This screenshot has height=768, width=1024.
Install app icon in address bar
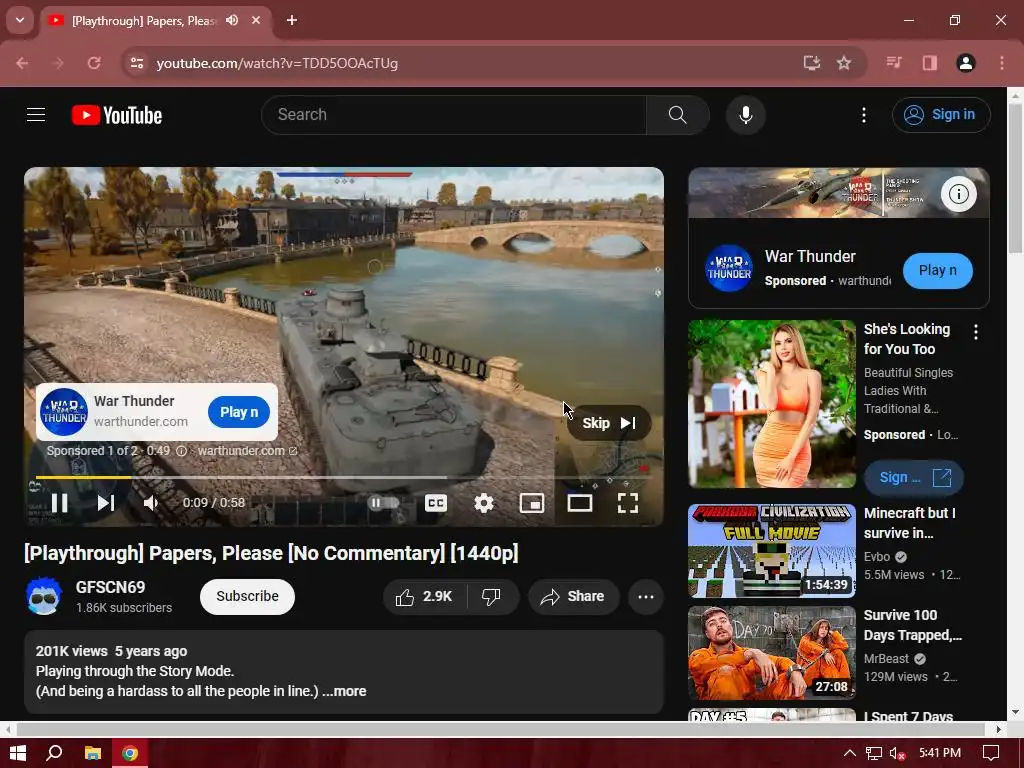pyautogui.click(x=812, y=63)
